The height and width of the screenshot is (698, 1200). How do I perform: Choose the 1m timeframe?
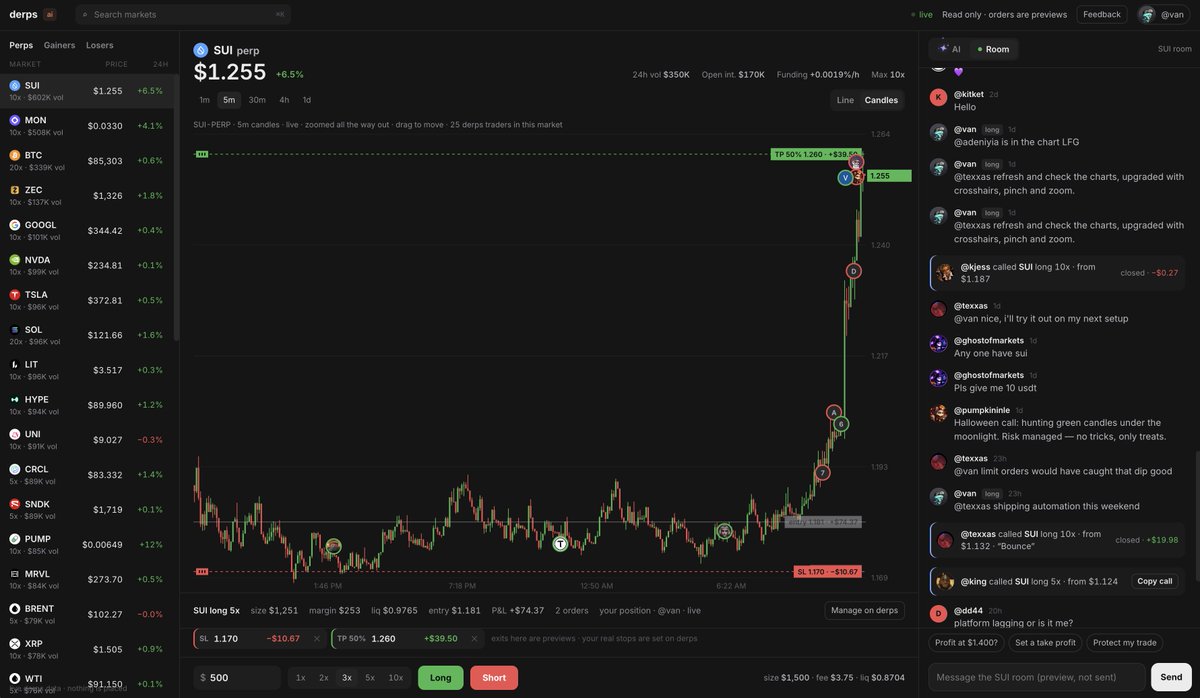[204, 100]
